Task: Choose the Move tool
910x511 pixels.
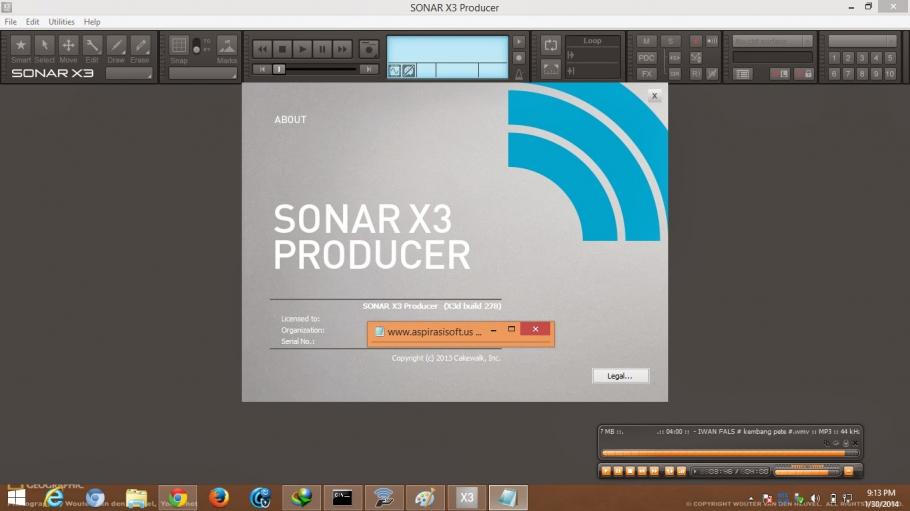Action: [68, 45]
